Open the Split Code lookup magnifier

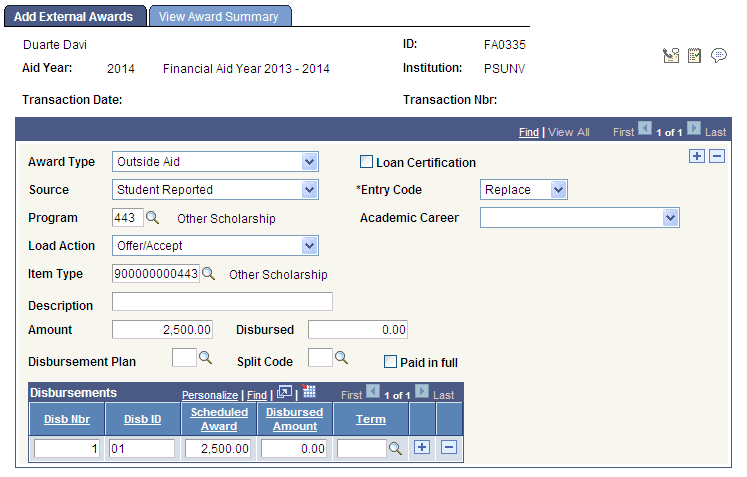[341, 357]
